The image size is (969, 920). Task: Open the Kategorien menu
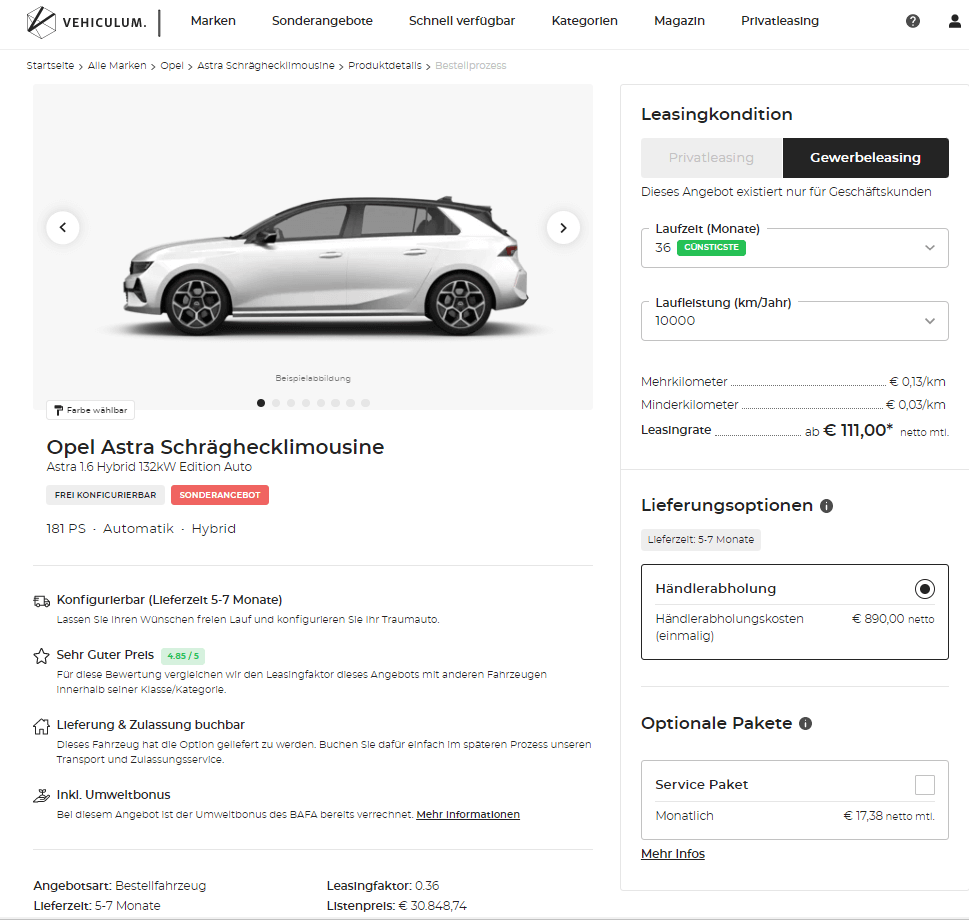click(585, 21)
